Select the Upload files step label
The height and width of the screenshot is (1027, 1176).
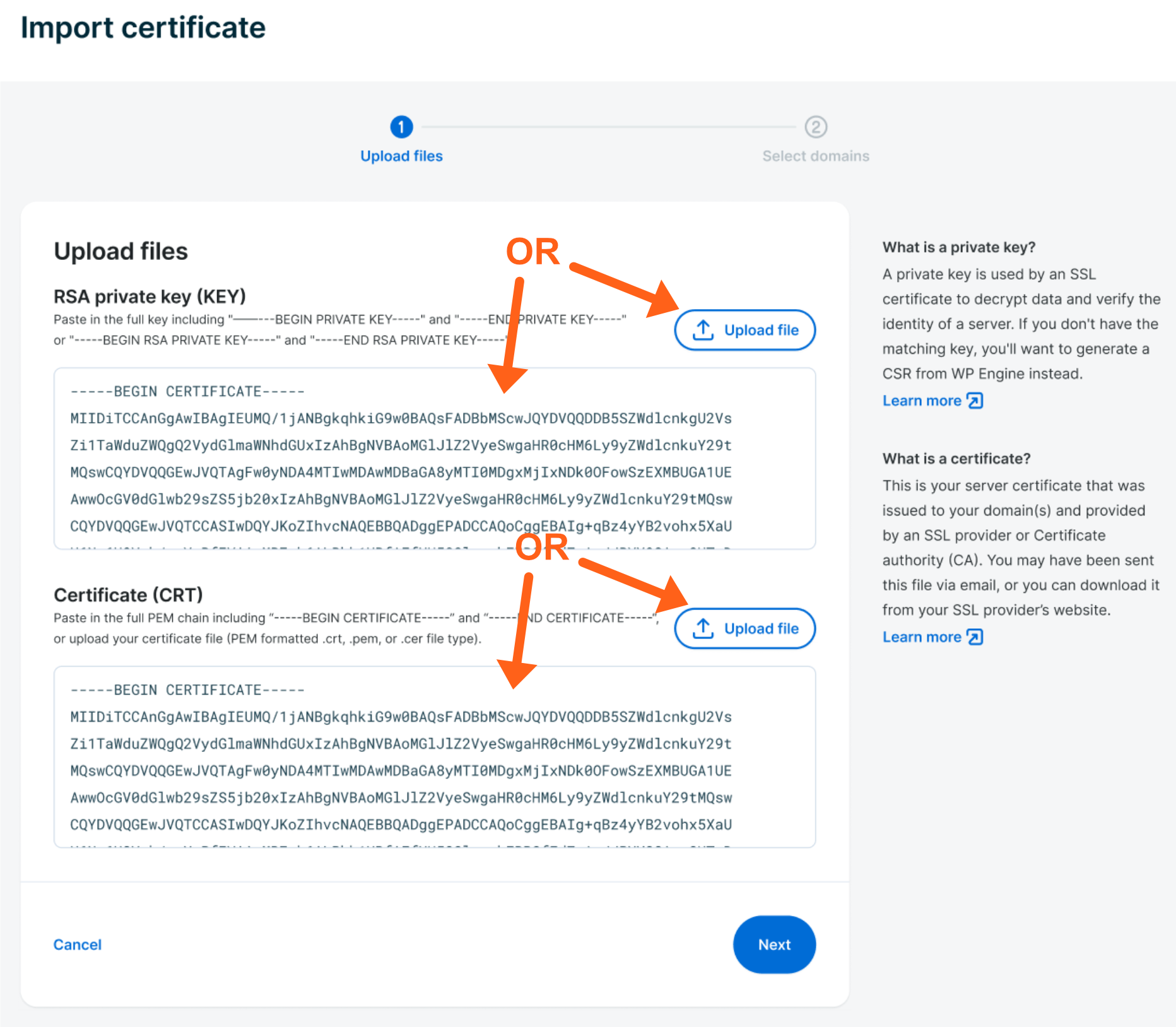tap(401, 155)
